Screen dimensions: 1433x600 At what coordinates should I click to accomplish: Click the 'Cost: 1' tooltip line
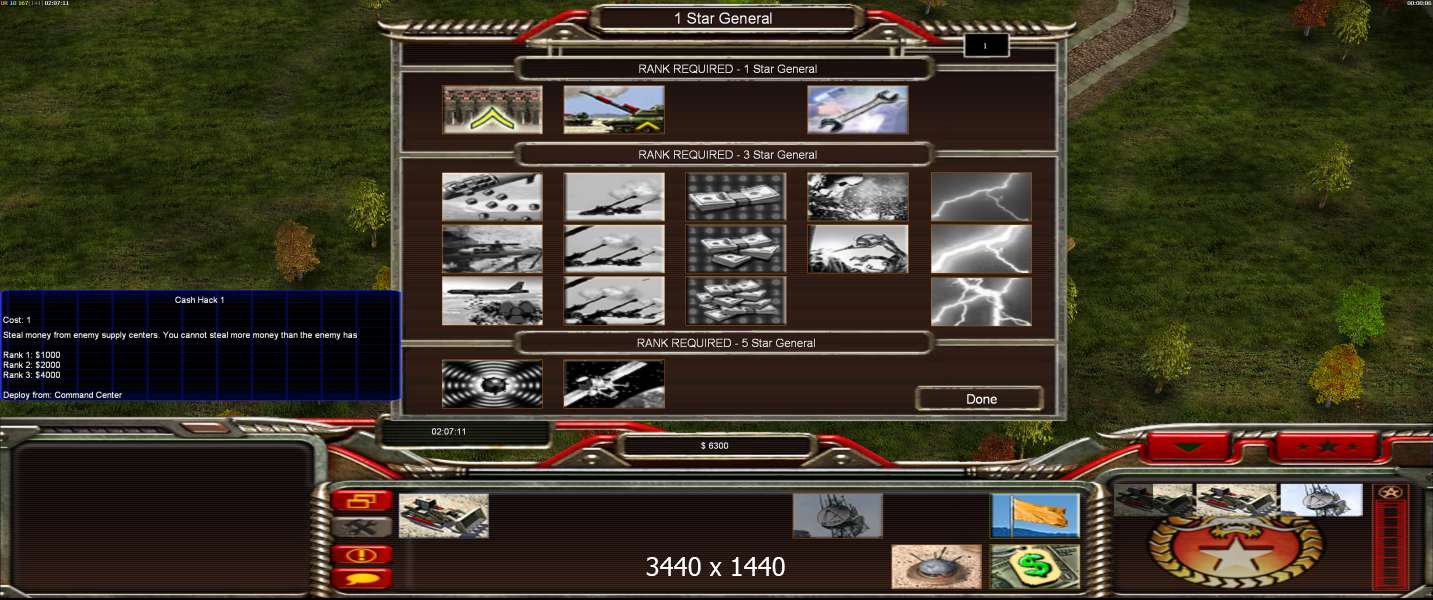point(16,320)
